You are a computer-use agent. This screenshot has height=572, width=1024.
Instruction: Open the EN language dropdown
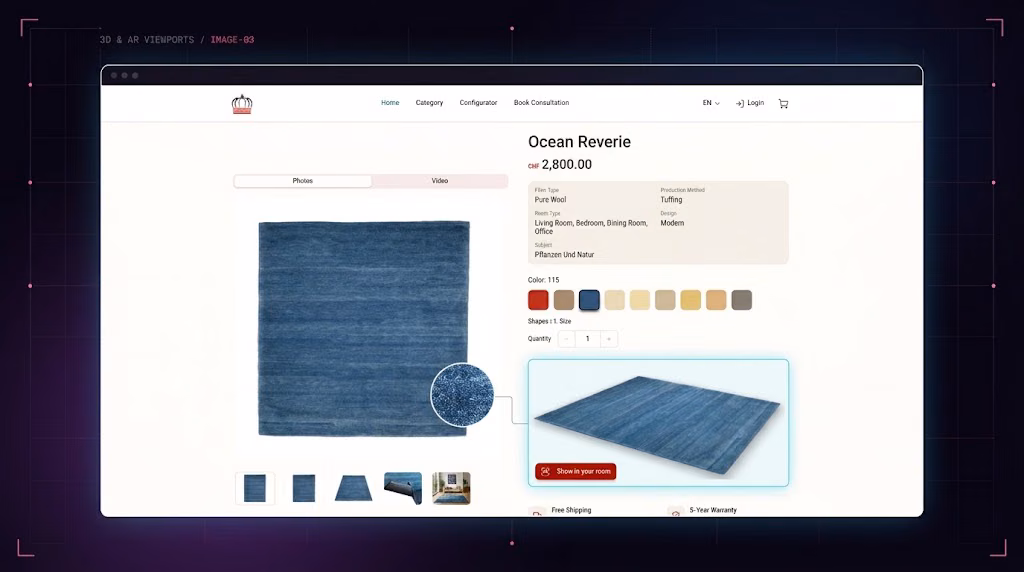click(x=711, y=103)
